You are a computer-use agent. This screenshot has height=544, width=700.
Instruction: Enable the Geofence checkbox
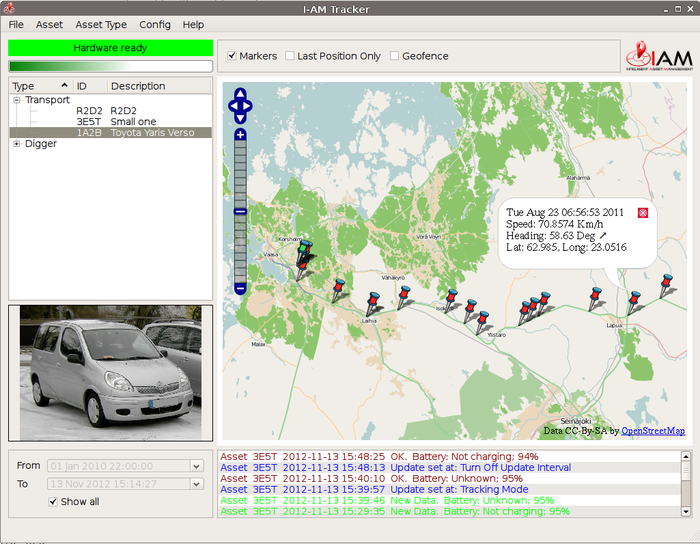tap(394, 56)
